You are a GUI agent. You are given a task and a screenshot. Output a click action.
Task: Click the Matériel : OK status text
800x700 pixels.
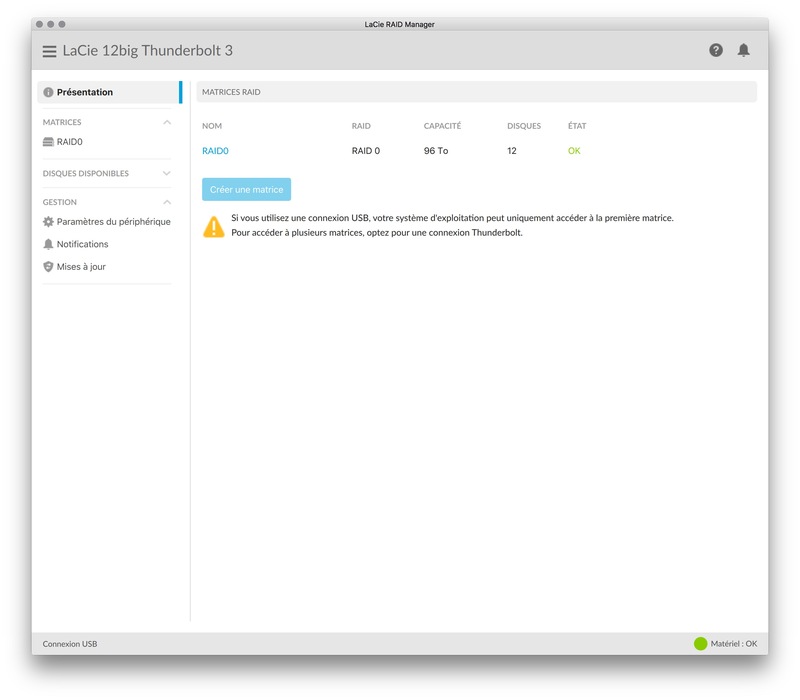734,644
